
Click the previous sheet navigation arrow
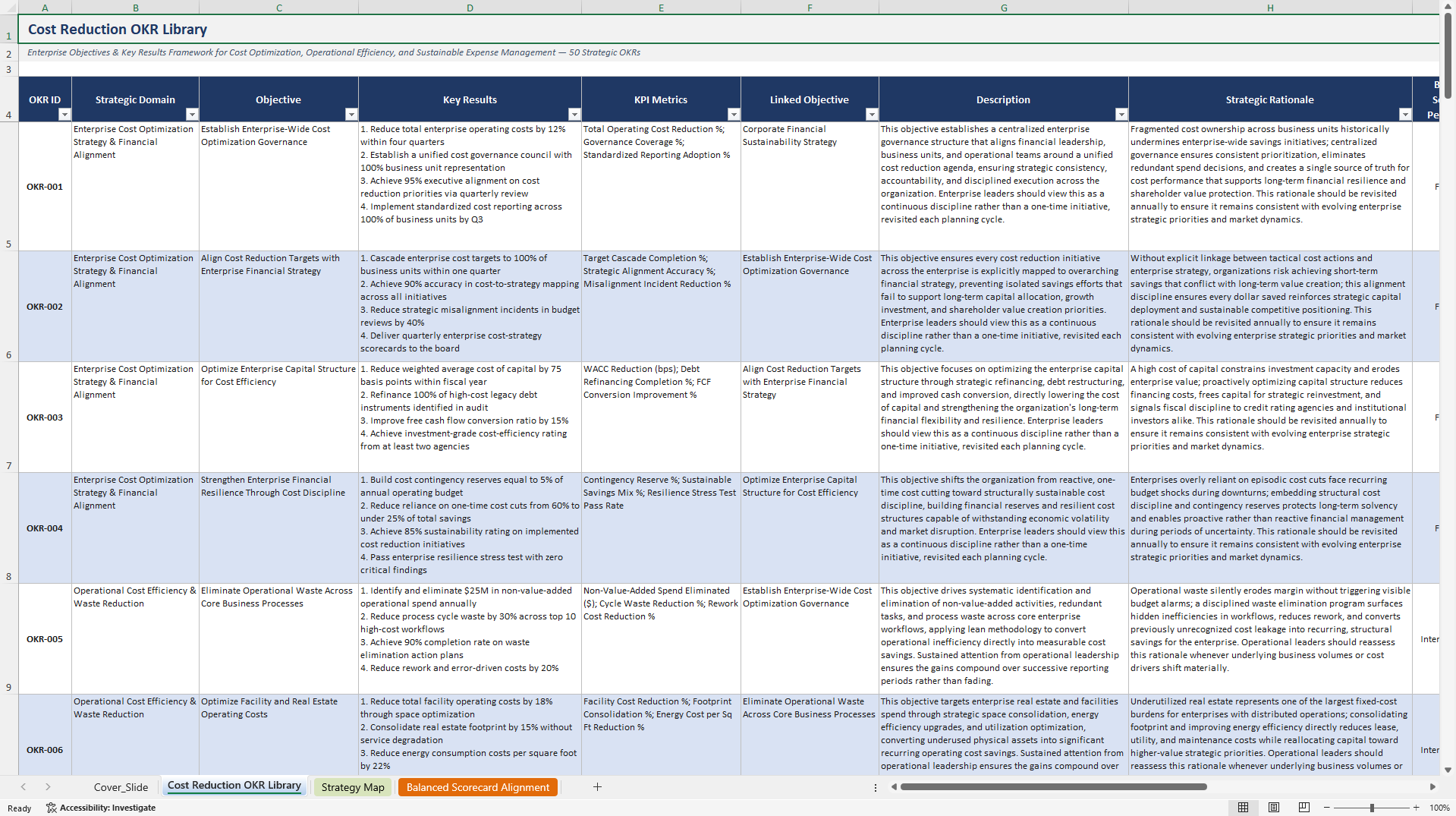24,787
